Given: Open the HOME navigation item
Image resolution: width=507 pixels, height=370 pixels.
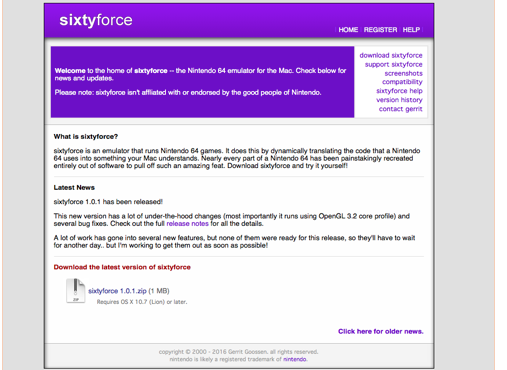Looking at the screenshot, I should (348, 30).
